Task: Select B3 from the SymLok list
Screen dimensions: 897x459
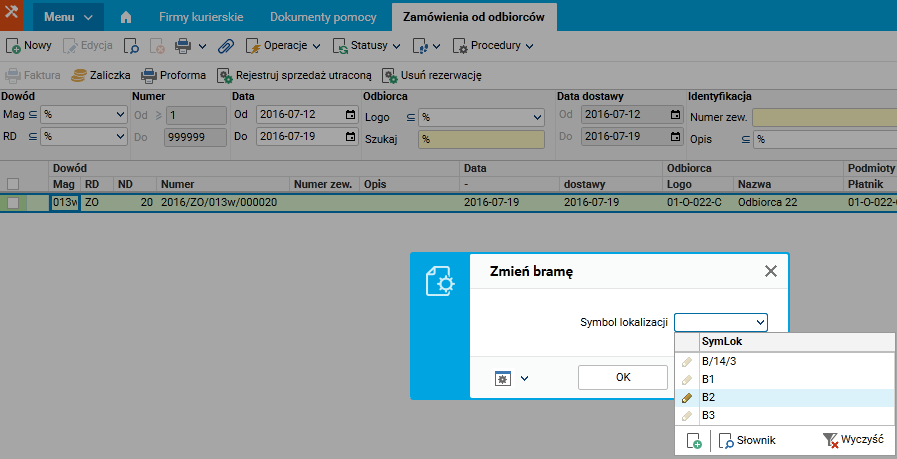Action: point(797,416)
